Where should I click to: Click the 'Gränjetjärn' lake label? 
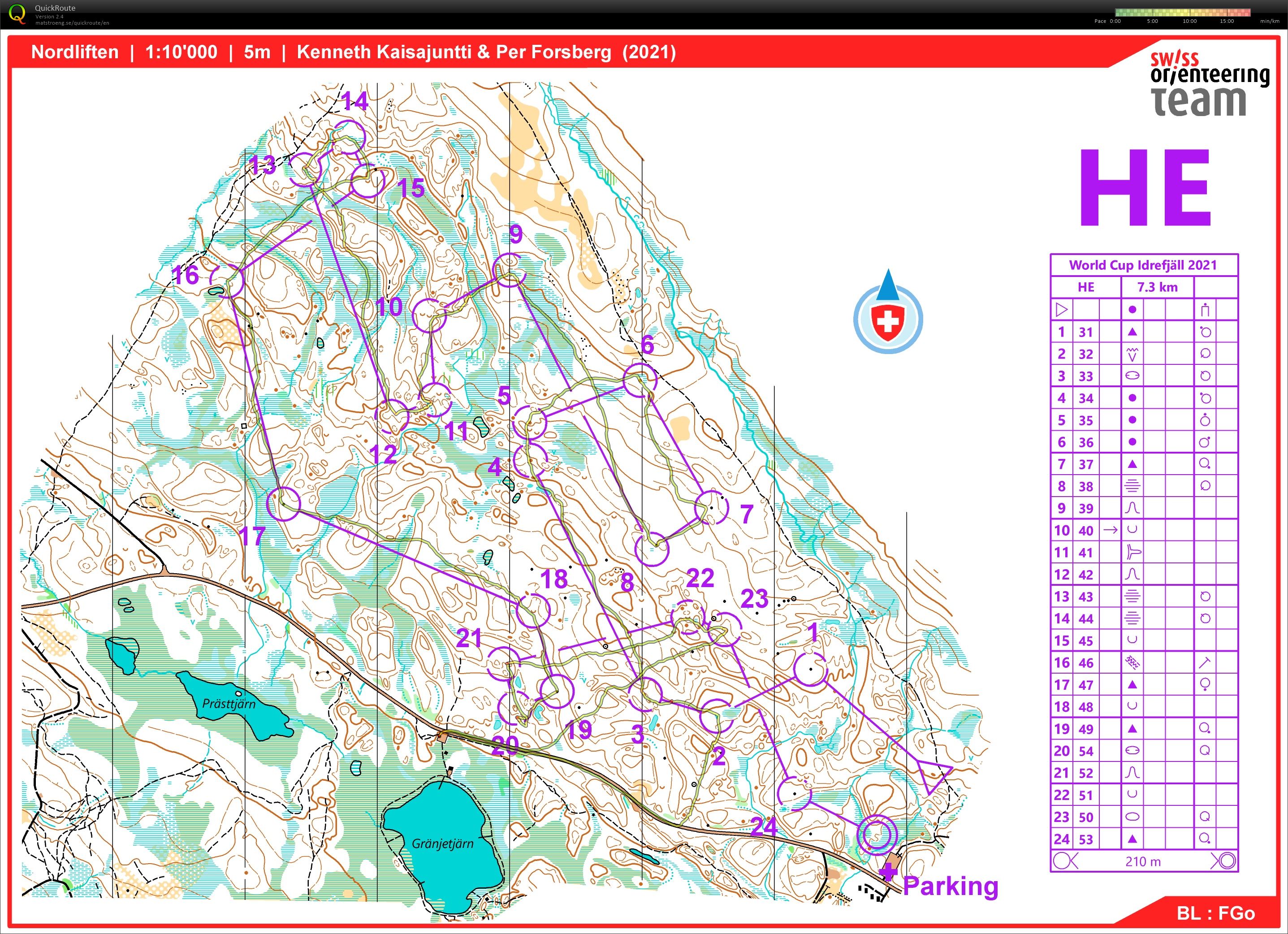click(442, 844)
